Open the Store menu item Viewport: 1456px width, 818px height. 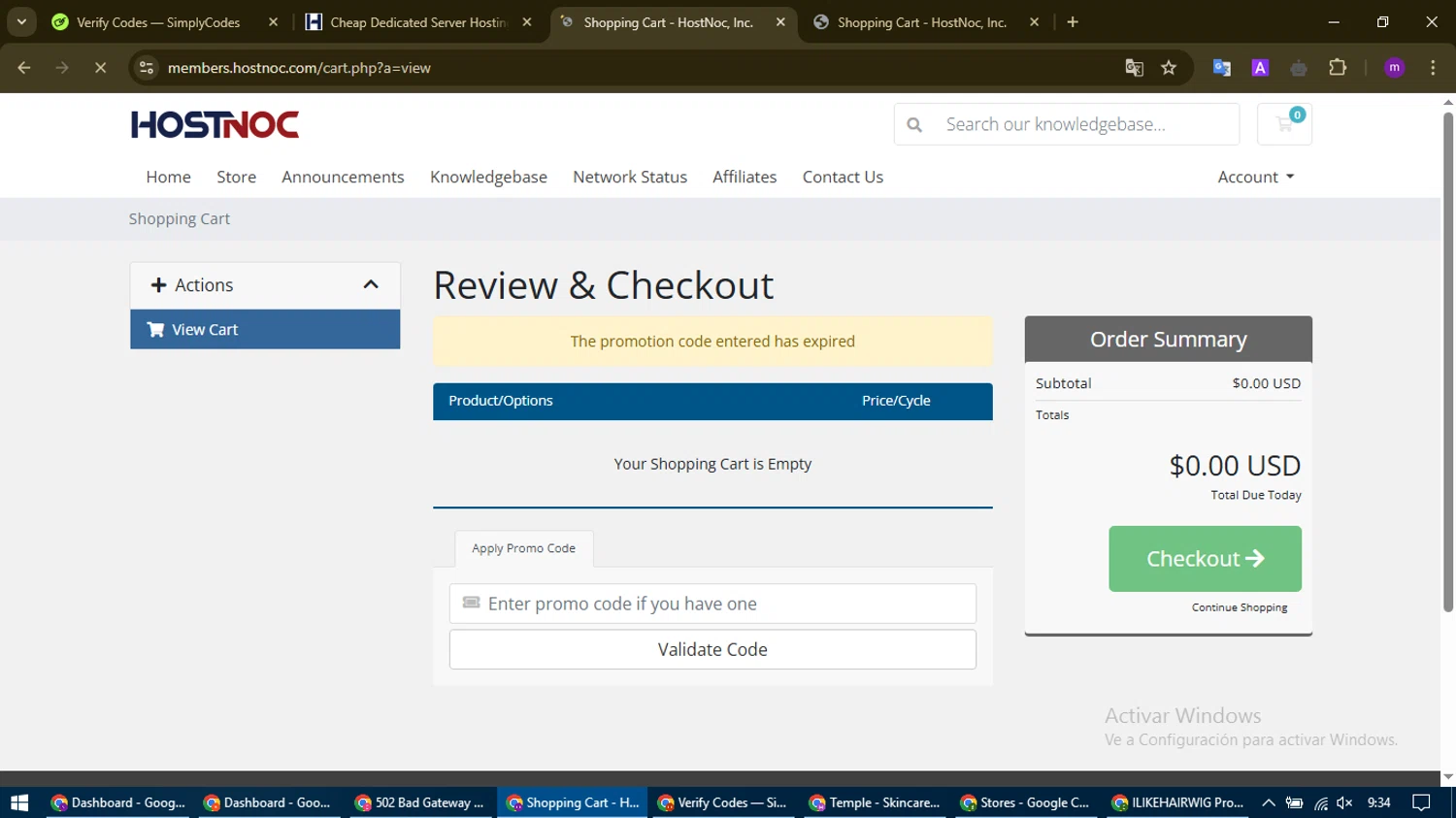[236, 177]
